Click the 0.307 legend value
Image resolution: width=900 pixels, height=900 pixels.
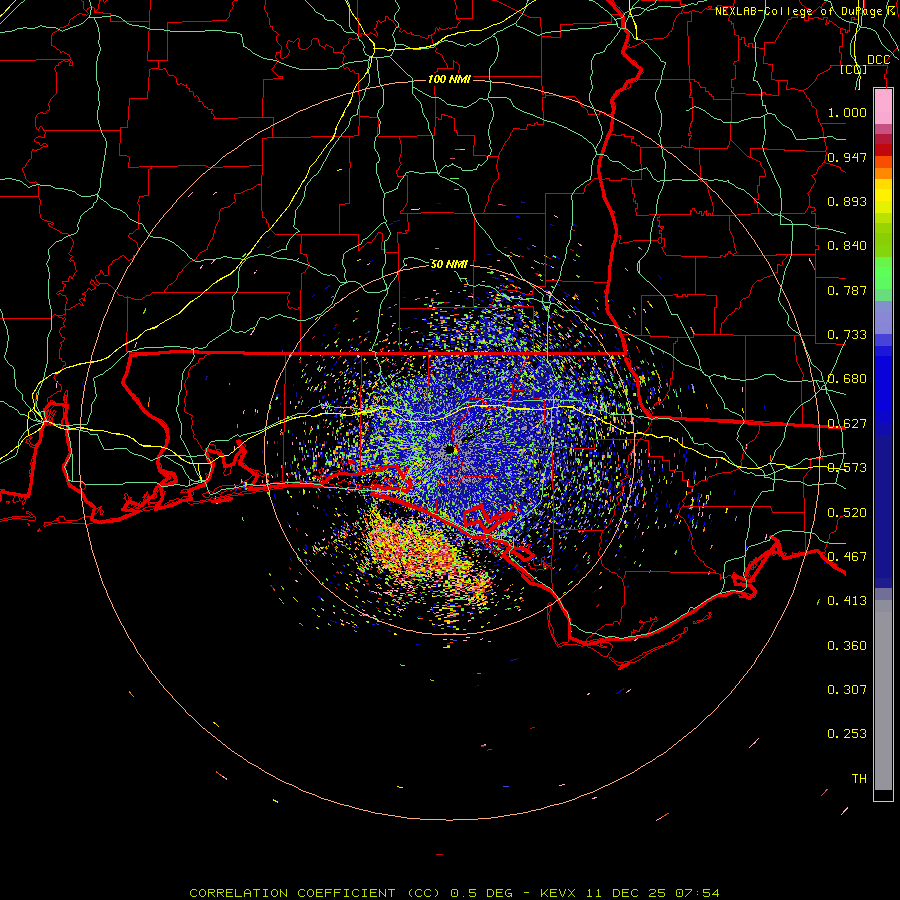pyautogui.click(x=847, y=690)
